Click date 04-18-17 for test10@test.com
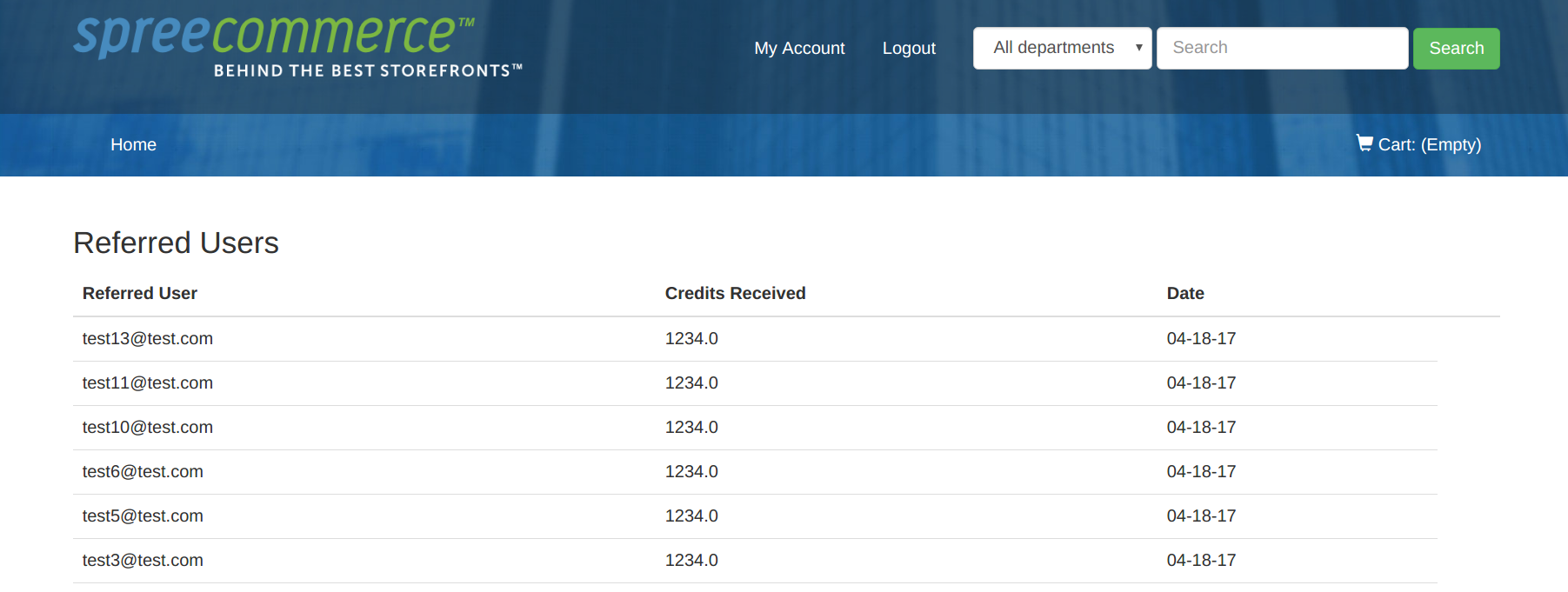 pos(1201,428)
